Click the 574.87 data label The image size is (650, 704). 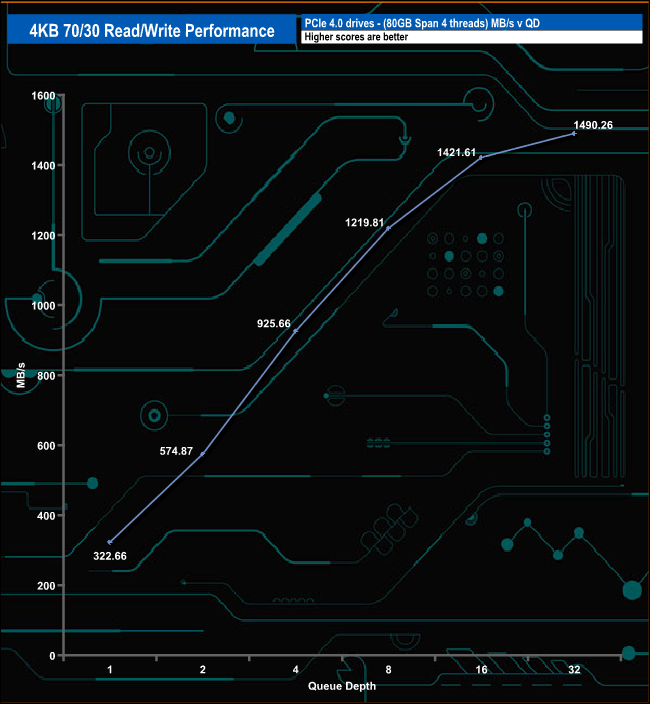tap(176, 451)
